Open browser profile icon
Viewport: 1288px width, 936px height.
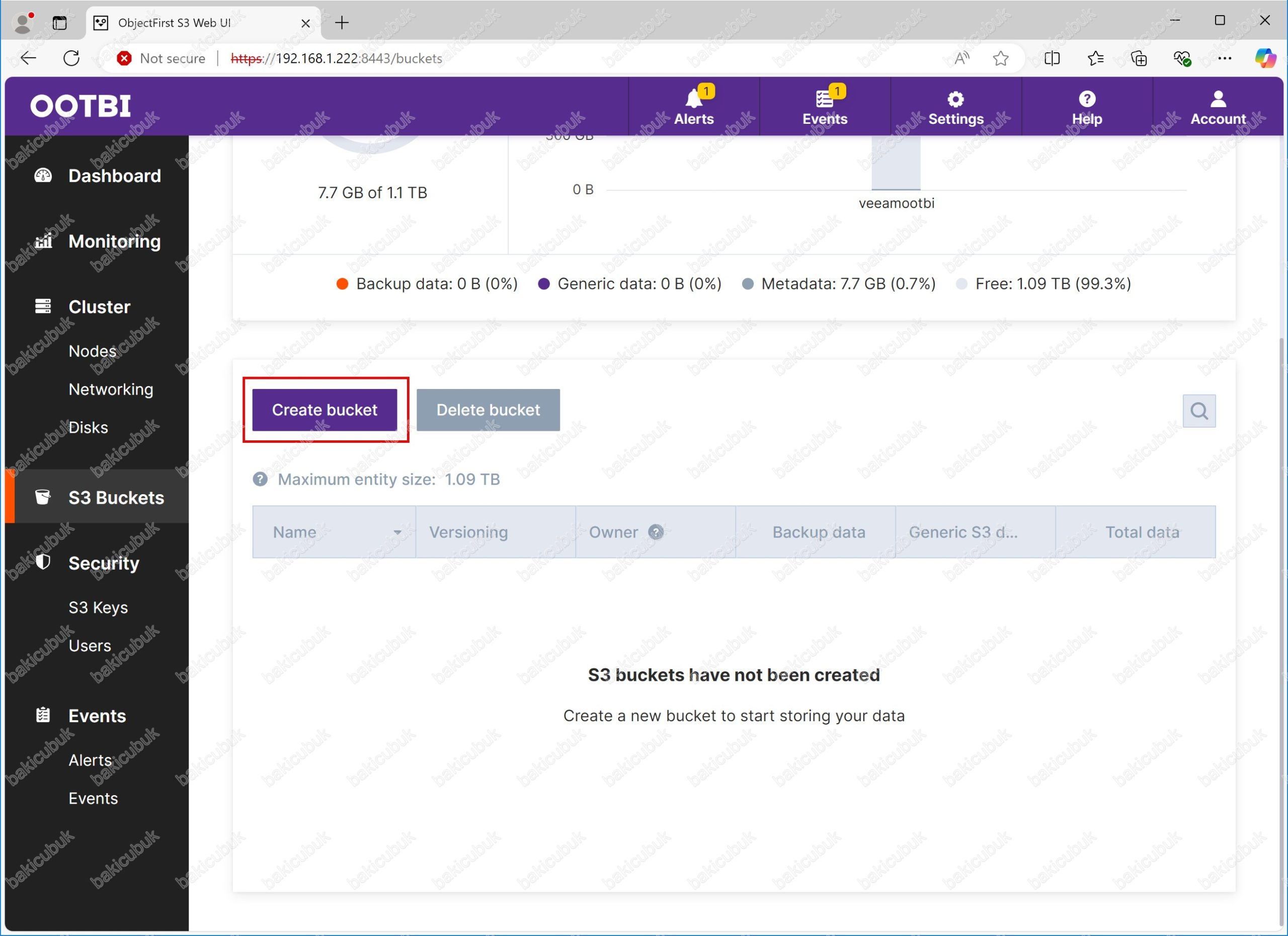click(x=23, y=23)
